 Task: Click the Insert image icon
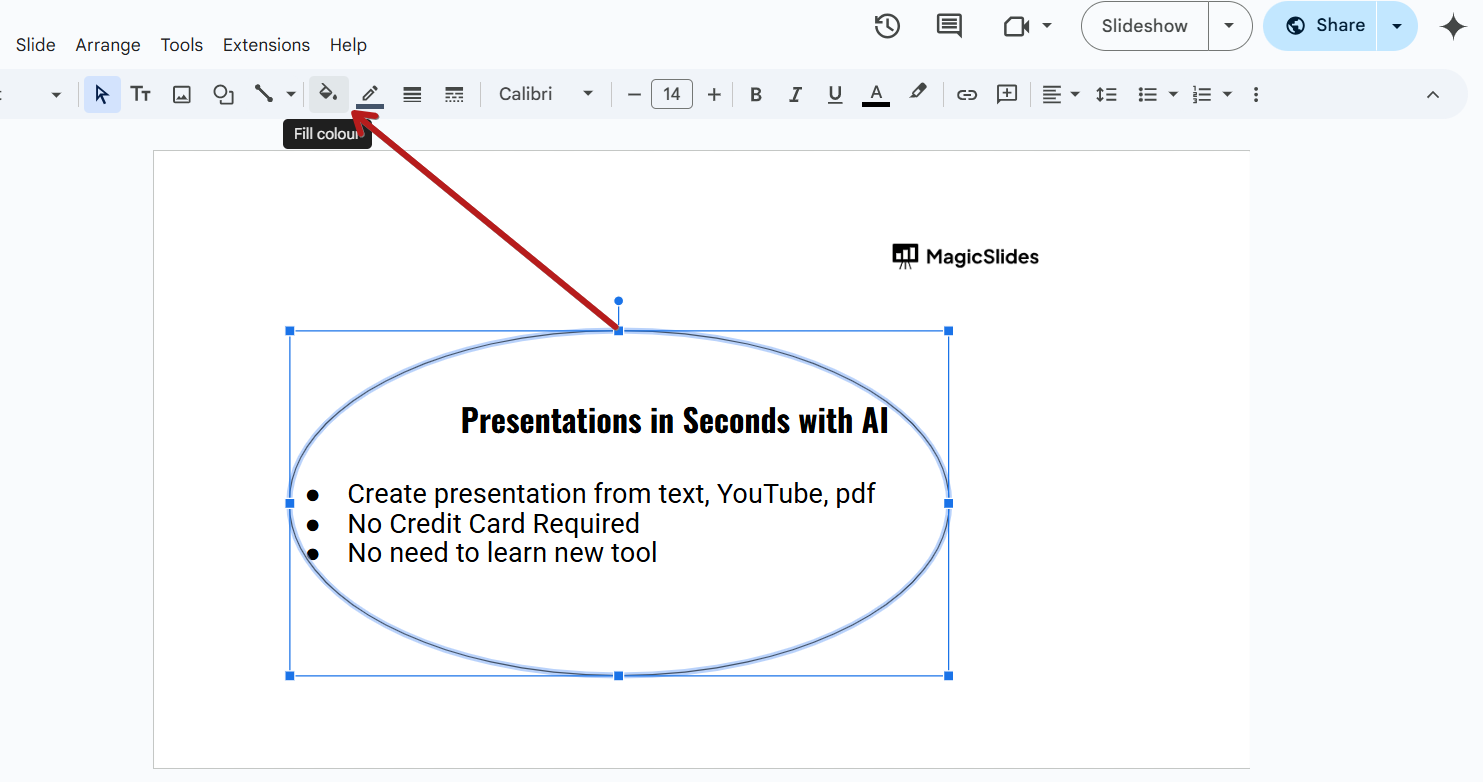pyautogui.click(x=181, y=94)
